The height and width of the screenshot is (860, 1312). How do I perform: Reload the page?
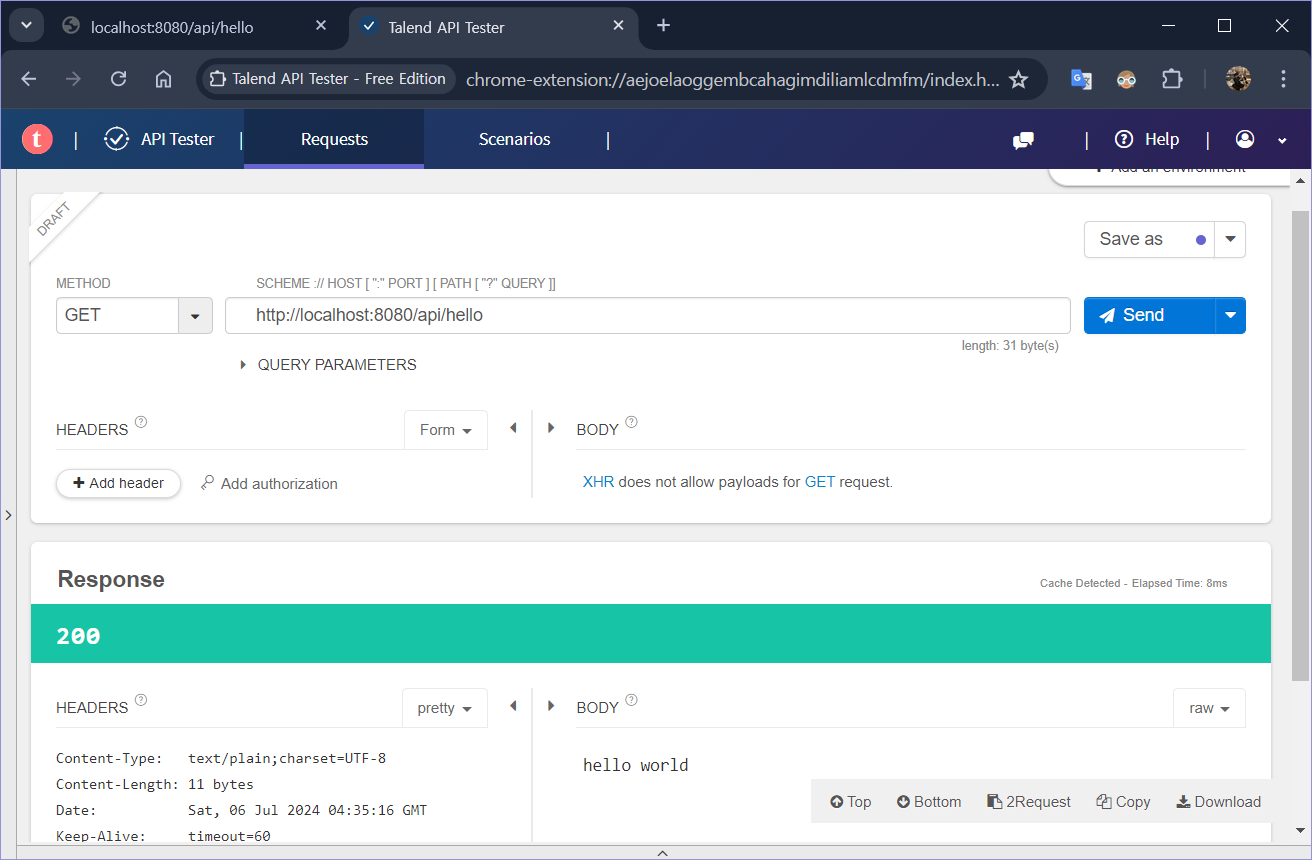click(118, 79)
